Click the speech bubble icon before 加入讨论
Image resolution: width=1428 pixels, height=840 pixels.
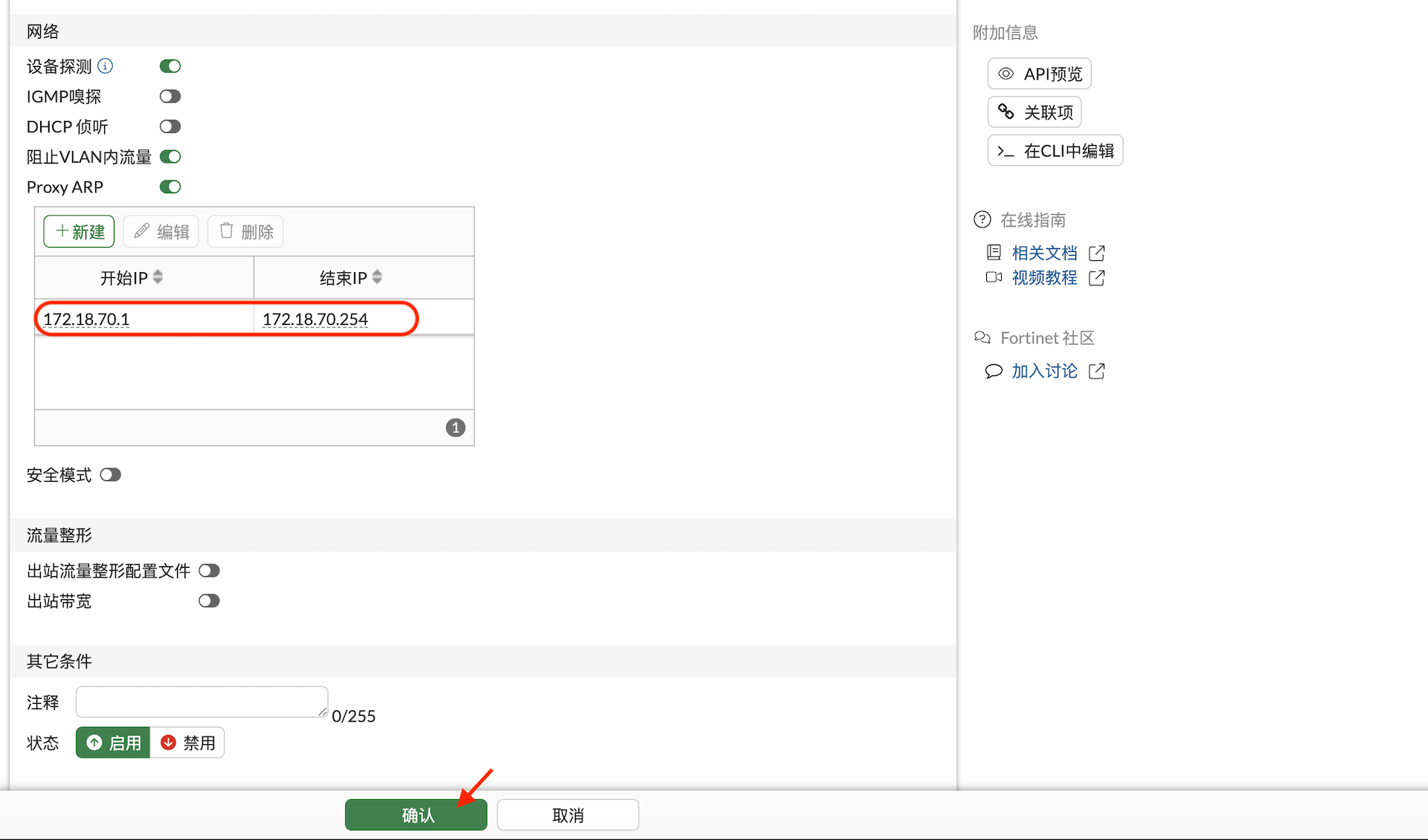click(994, 371)
